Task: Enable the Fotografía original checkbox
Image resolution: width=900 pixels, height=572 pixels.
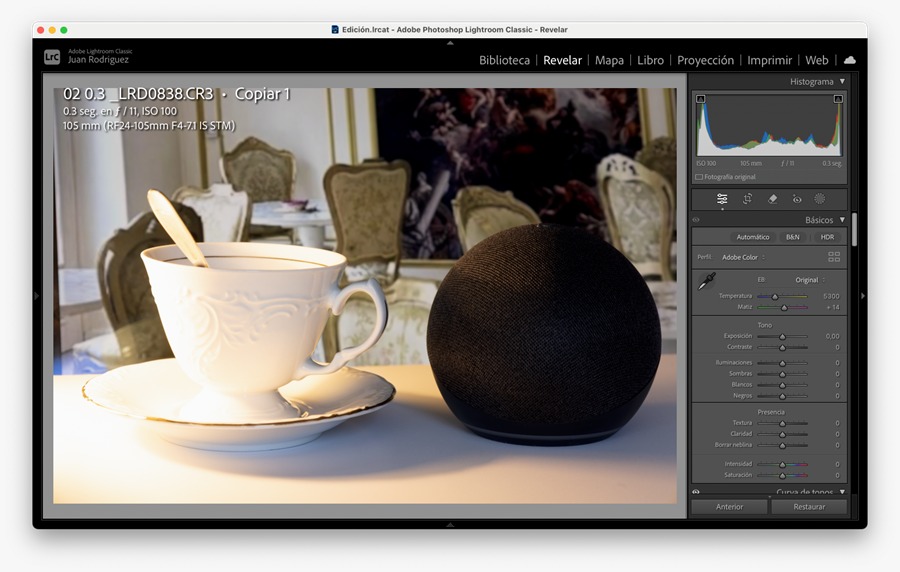Action: 699,177
